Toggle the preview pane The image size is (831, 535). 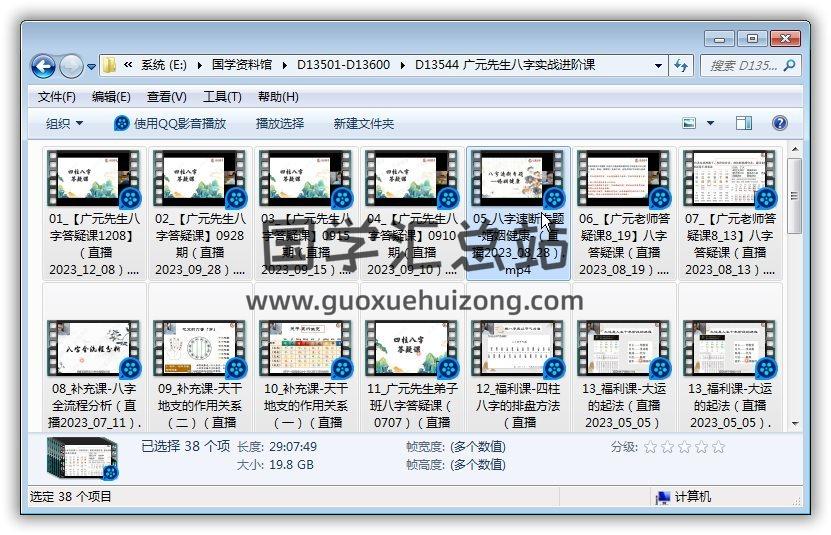coord(744,123)
